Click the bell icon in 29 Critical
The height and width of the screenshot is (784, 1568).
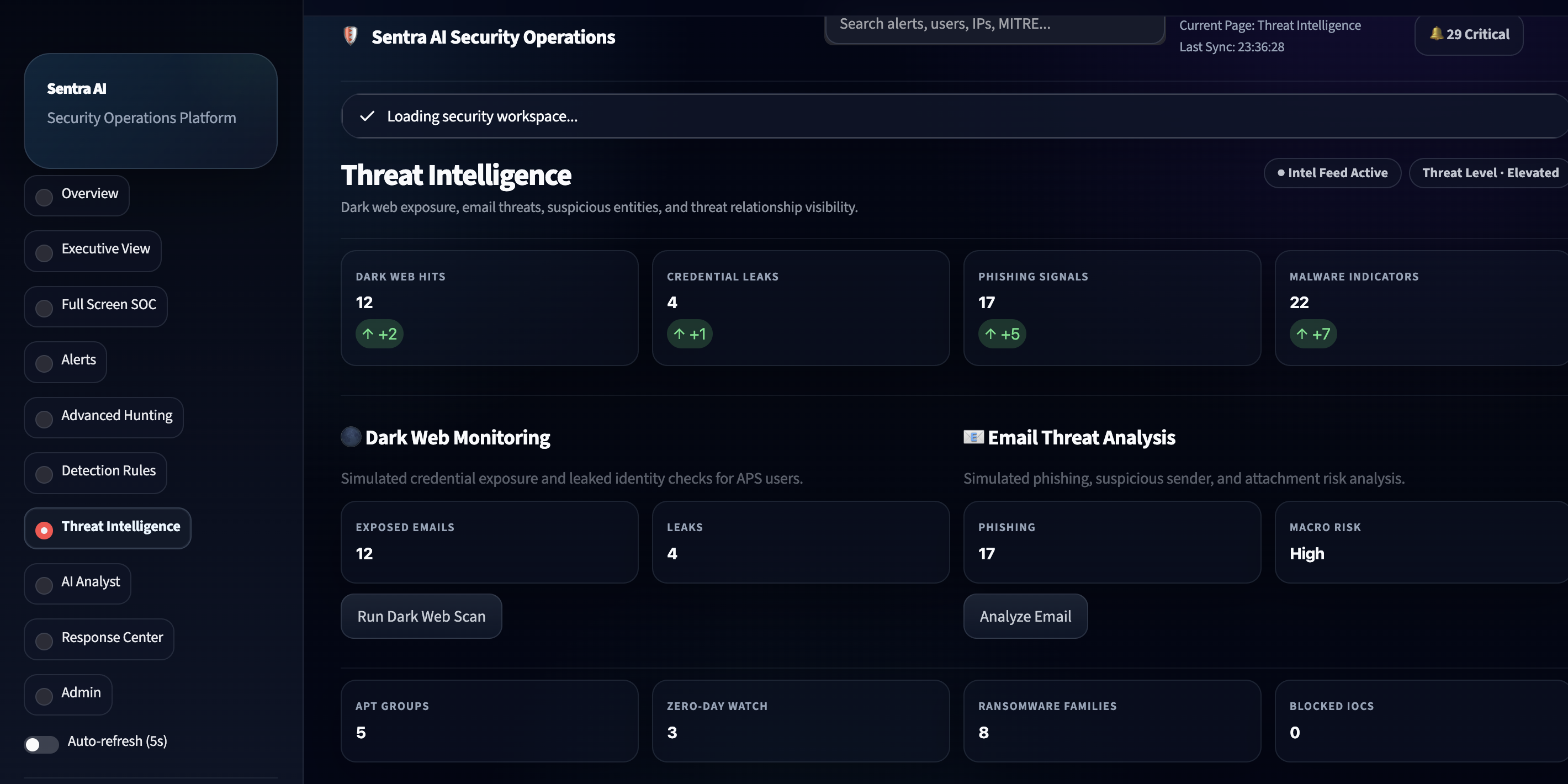pos(1436,34)
